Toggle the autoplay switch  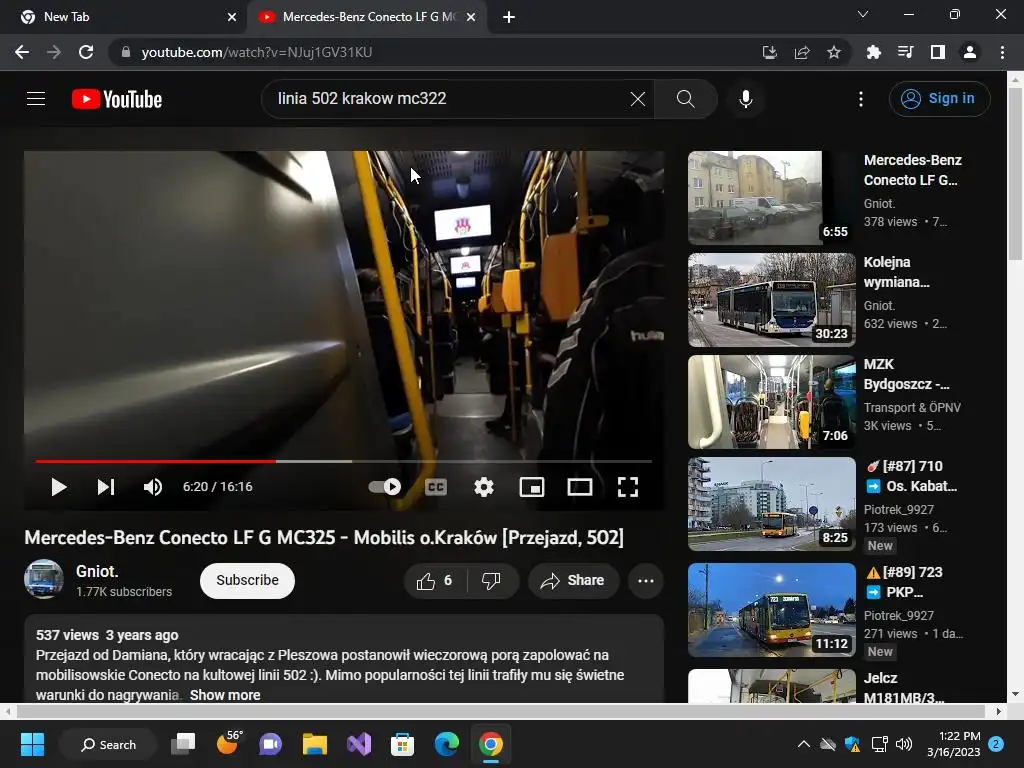(384, 487)
